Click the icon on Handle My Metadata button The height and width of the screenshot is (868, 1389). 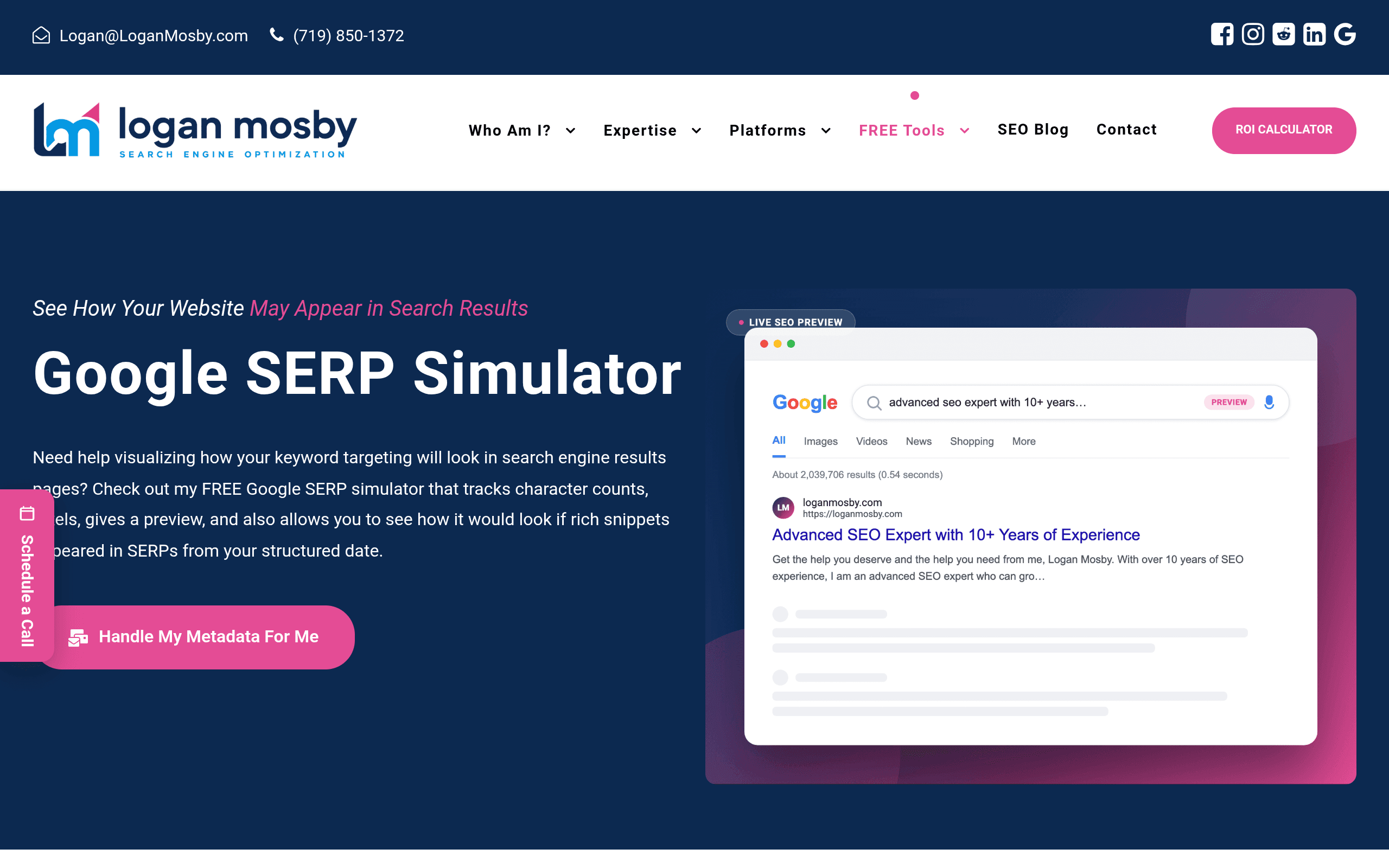coord(78,637)
